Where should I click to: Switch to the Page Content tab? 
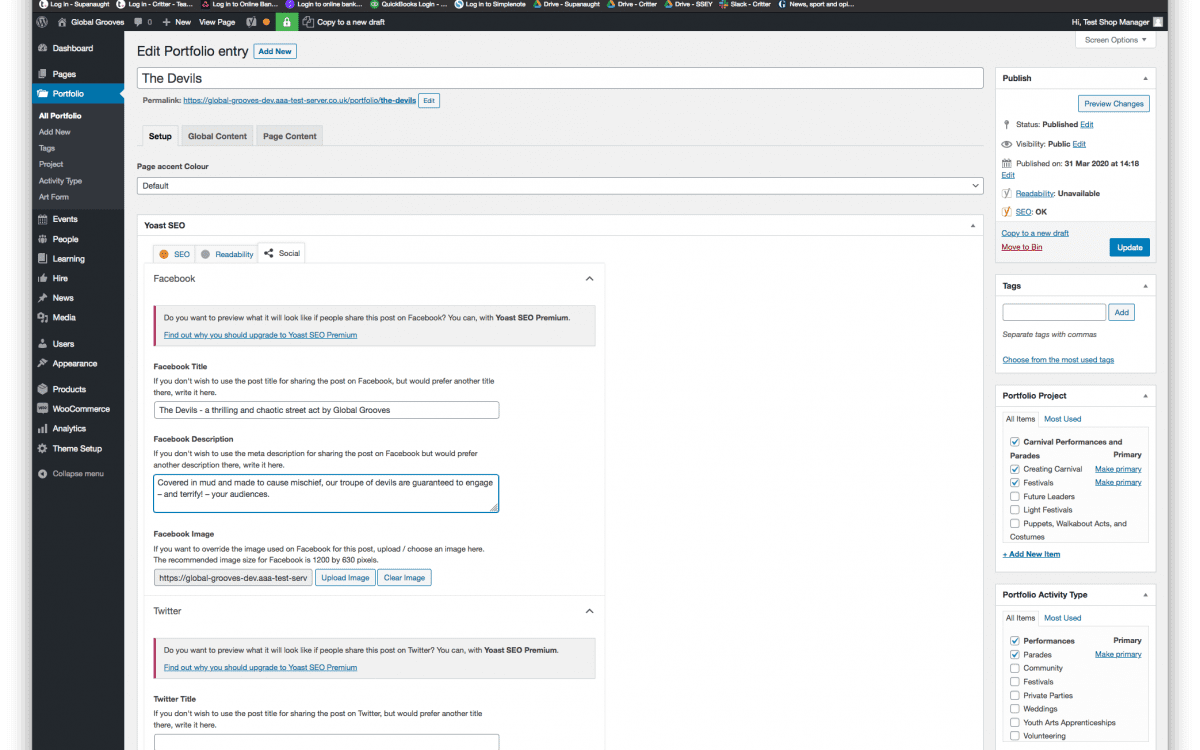click(290, 136)
